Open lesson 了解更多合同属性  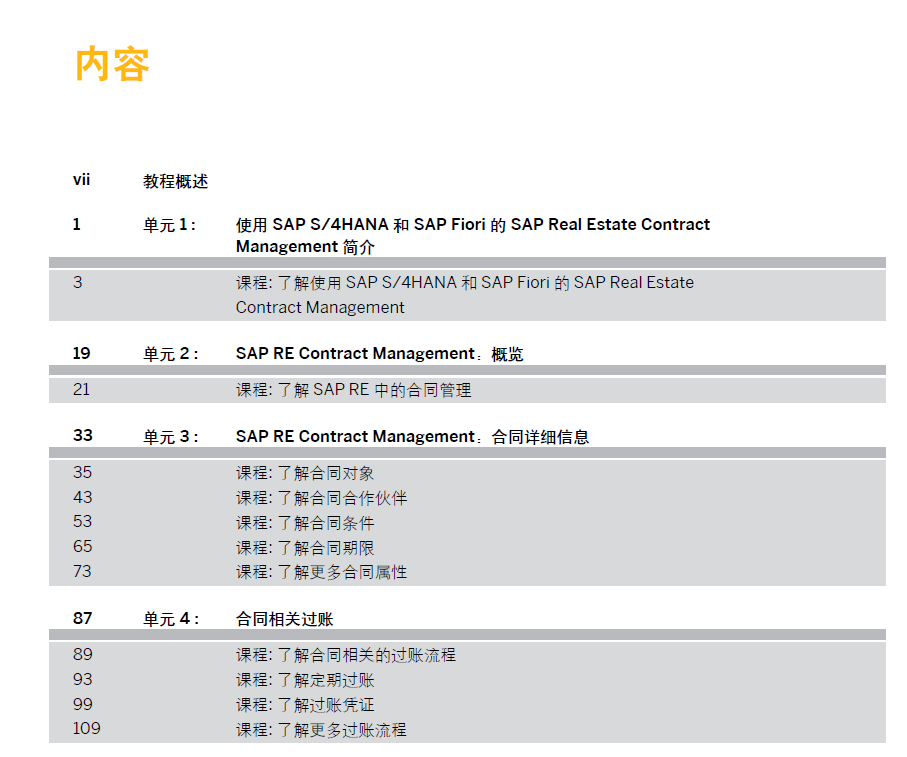tap(321, 572)
